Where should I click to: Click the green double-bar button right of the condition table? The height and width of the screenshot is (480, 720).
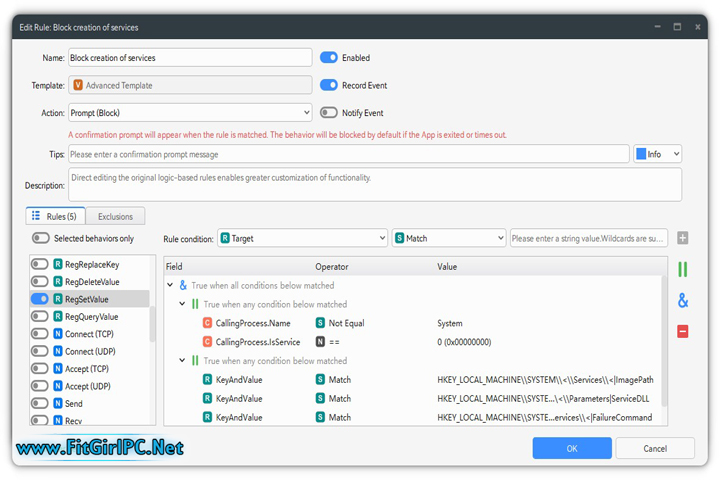tap(683, 270)
